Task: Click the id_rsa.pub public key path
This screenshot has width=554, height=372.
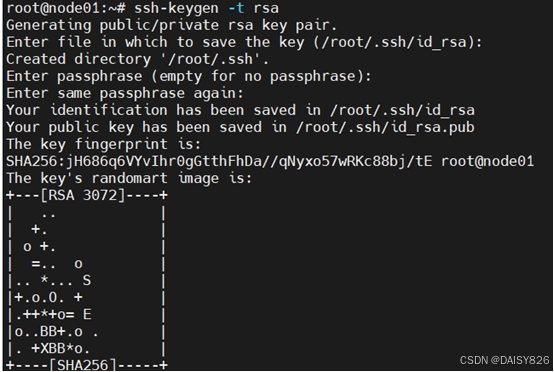Action: click(385, 127)
